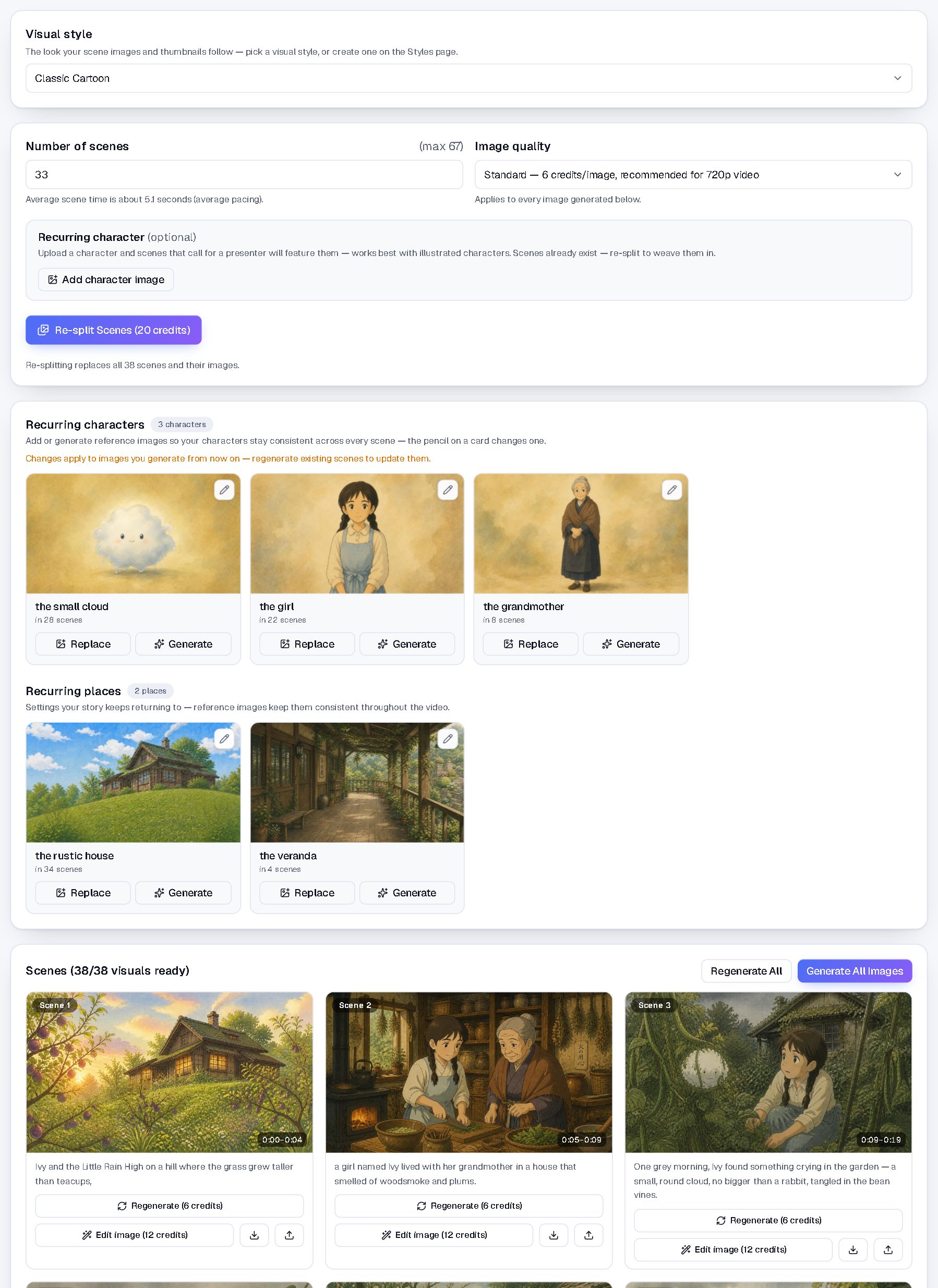938x1288 pixels.
Task: Click the Scene 2 timestamp 0:05–0:09
Action: [x=581, y=1139]
